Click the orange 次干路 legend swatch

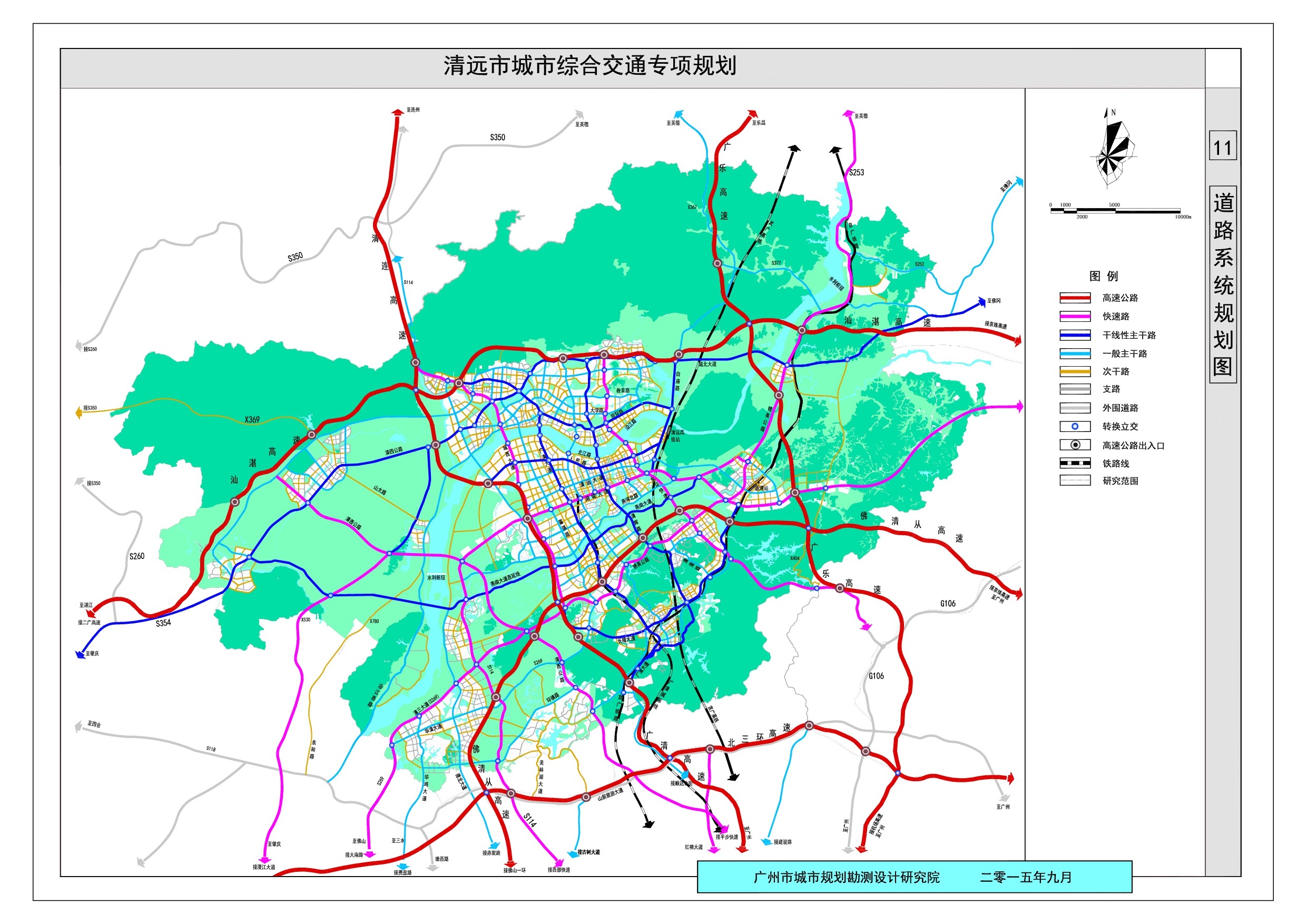click(1075, 372)
